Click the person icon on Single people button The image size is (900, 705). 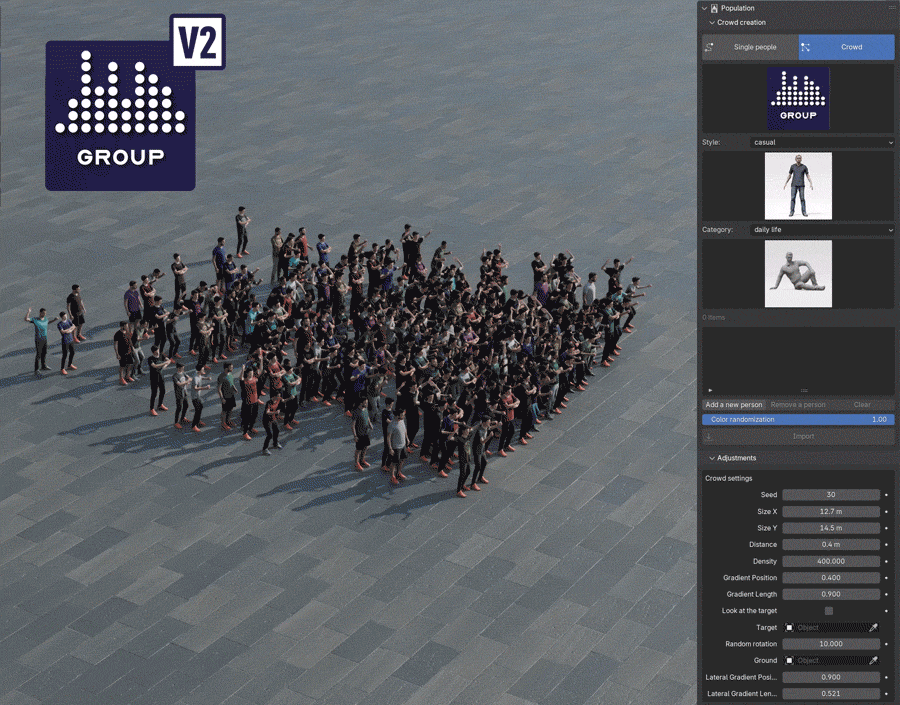pos(712,47)
